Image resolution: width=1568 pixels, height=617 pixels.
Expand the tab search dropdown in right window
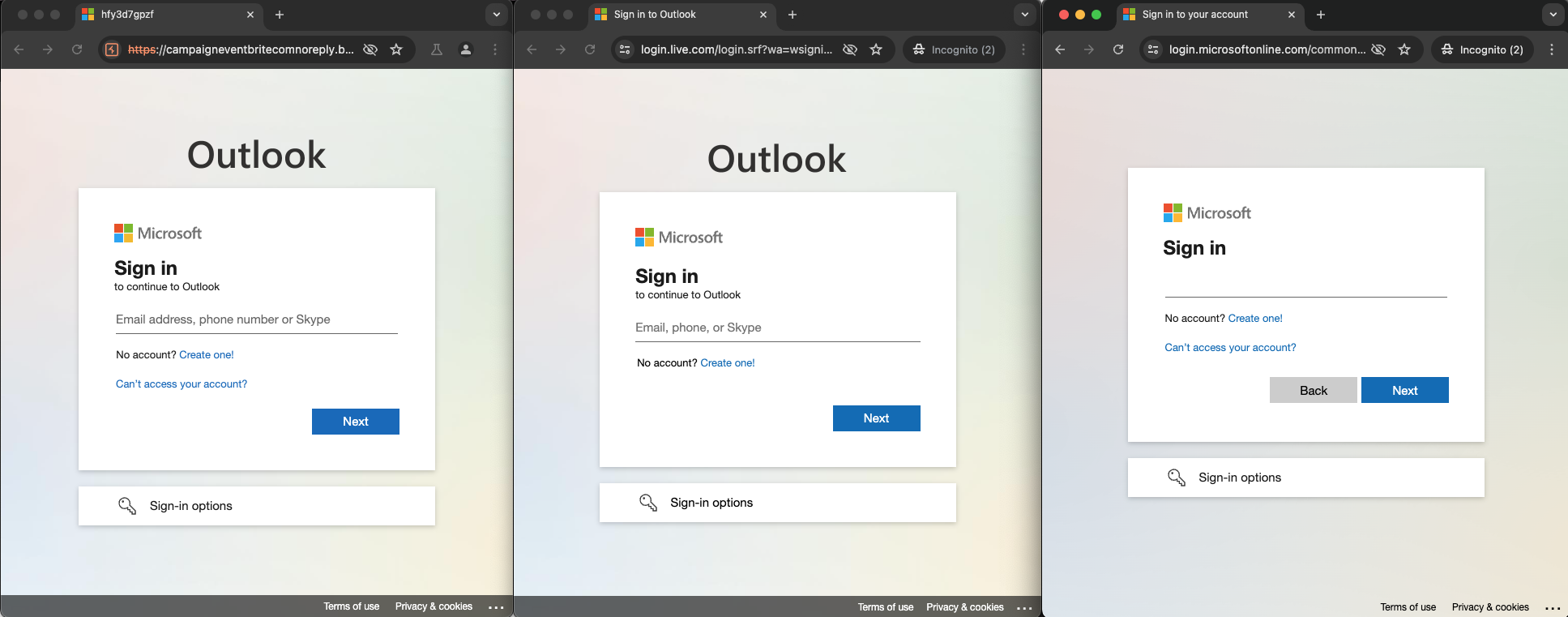coord(1553,15)
